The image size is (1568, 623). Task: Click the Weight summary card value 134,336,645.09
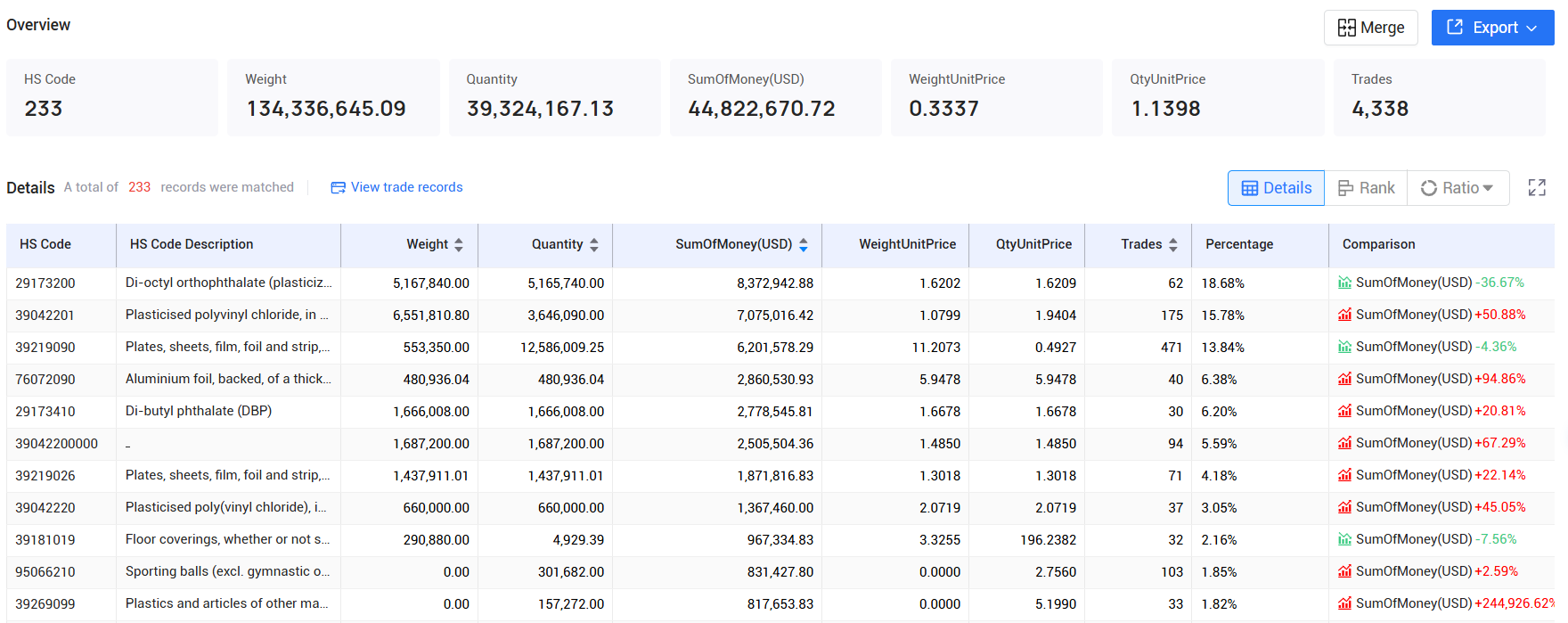[326, 109]
